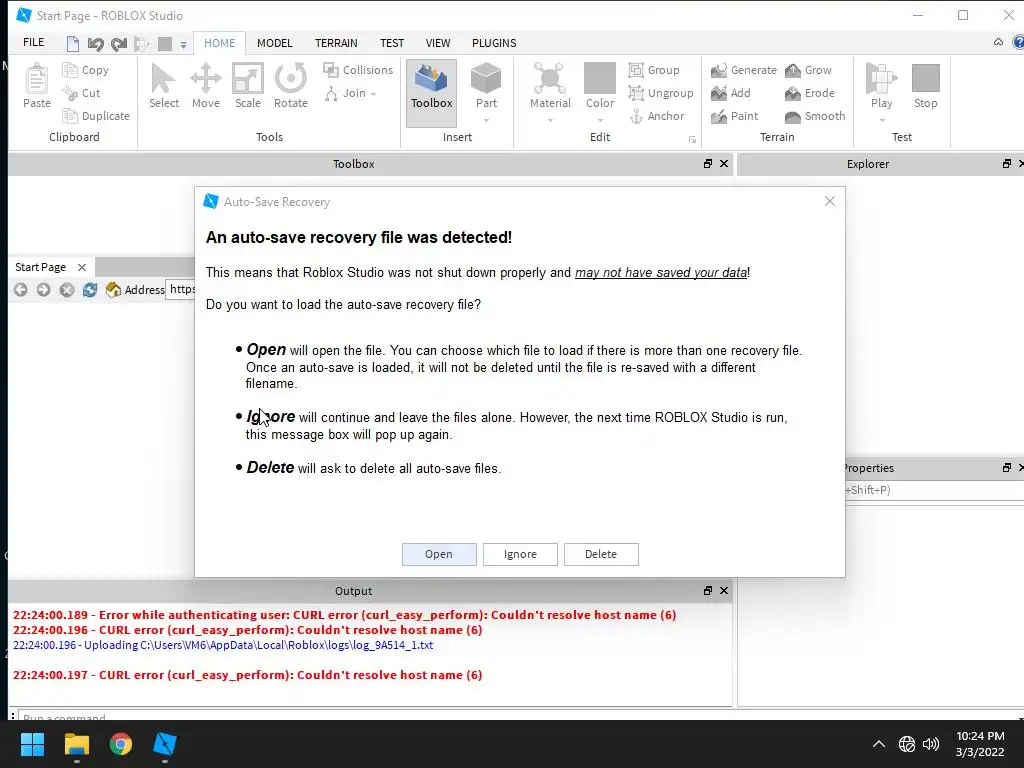Click the stop square in the quick access toolbar
This screenshot has width=1024, height=768.
pos(165,44)
